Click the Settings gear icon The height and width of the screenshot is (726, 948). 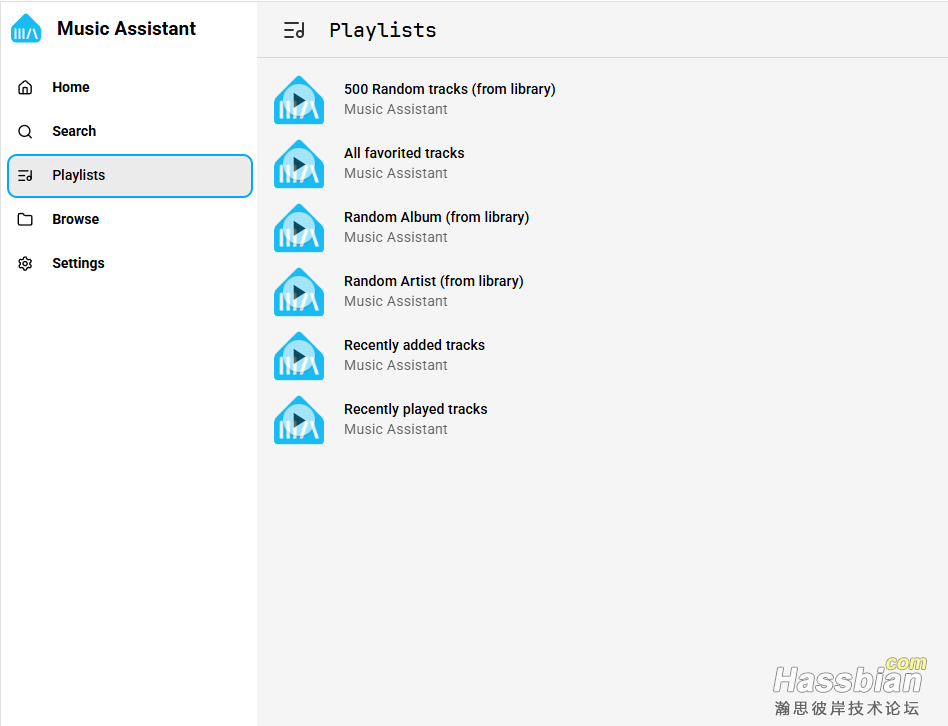click(26, 263)
